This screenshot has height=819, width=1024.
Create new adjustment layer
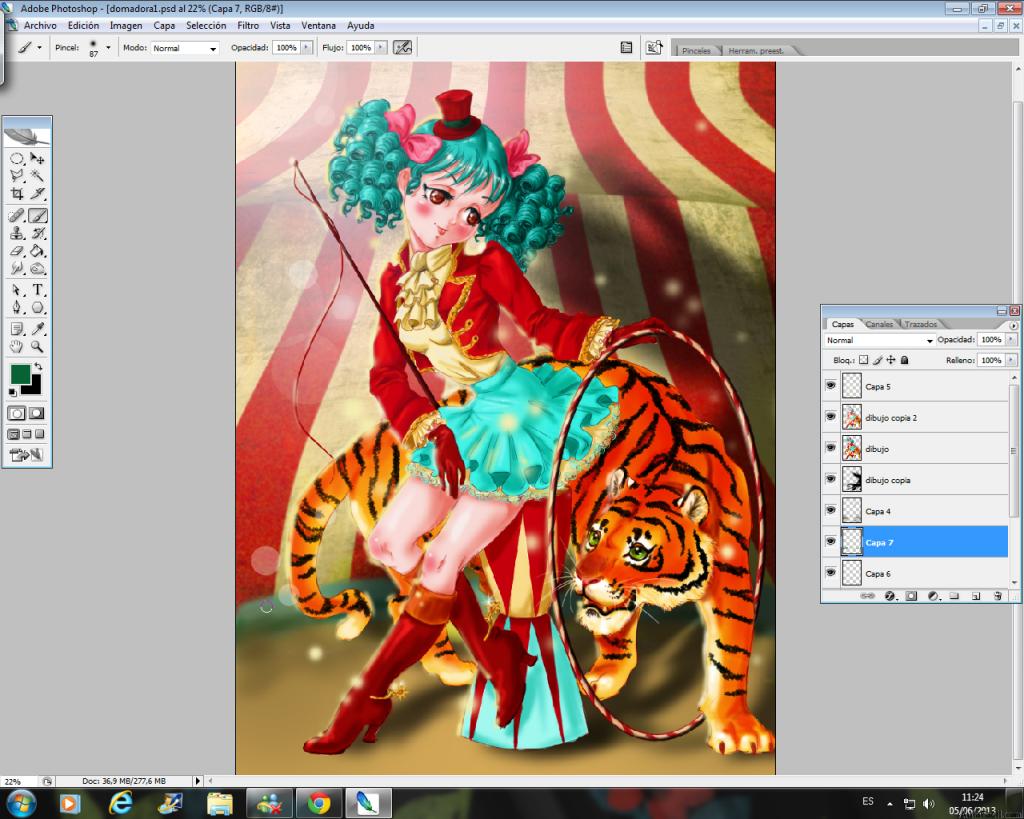tap(933, 596)
